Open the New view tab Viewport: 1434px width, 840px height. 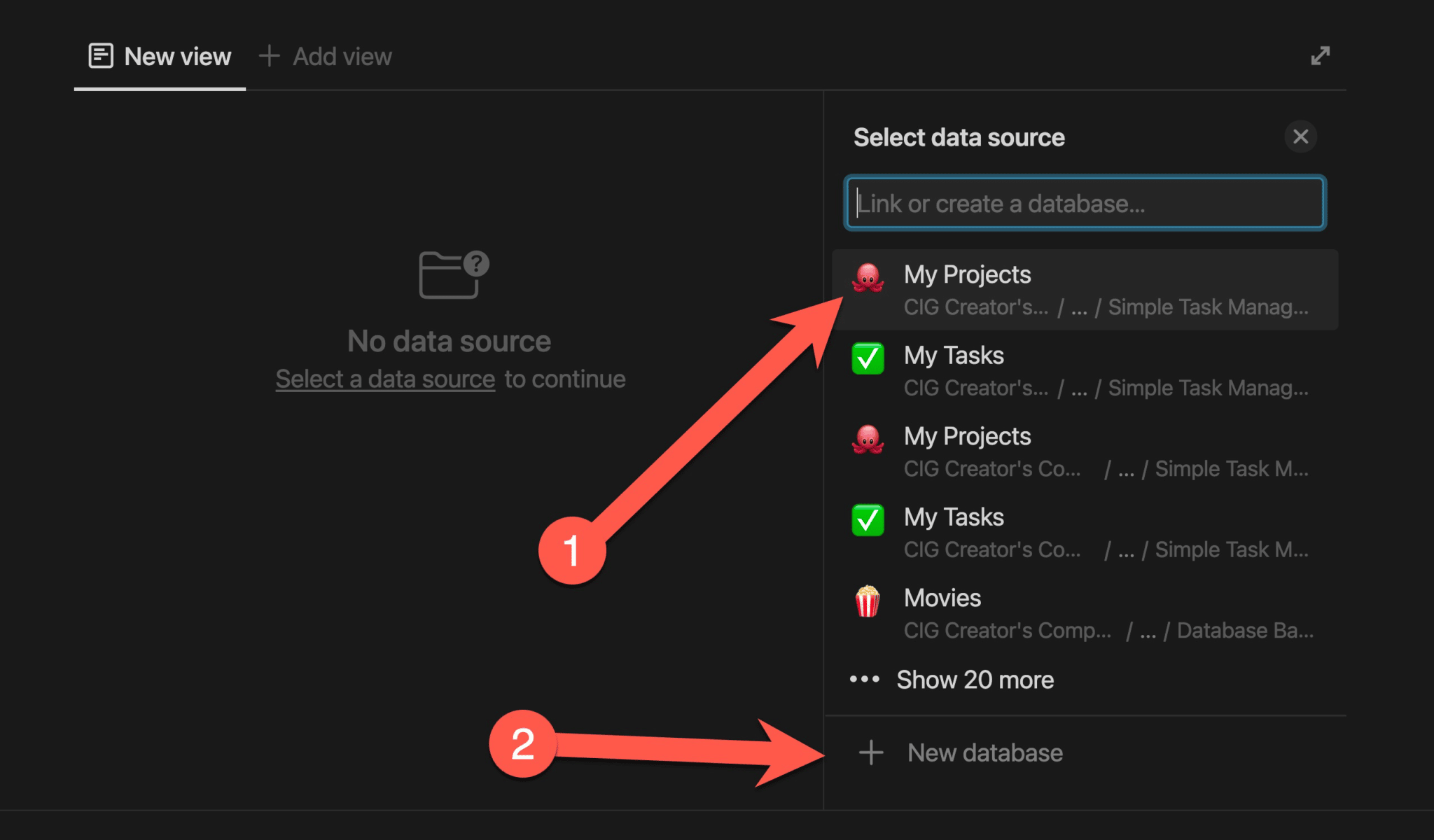coord(160,57)
